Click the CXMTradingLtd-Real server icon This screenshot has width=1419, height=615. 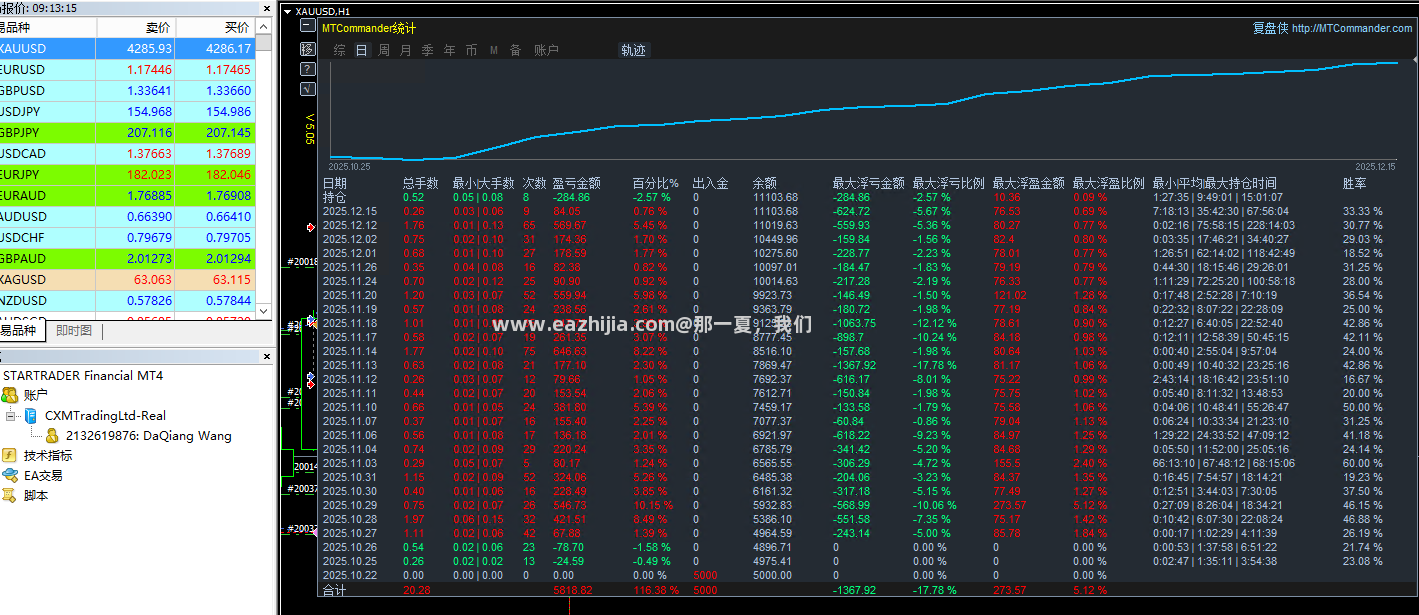(x=31, y=415)
